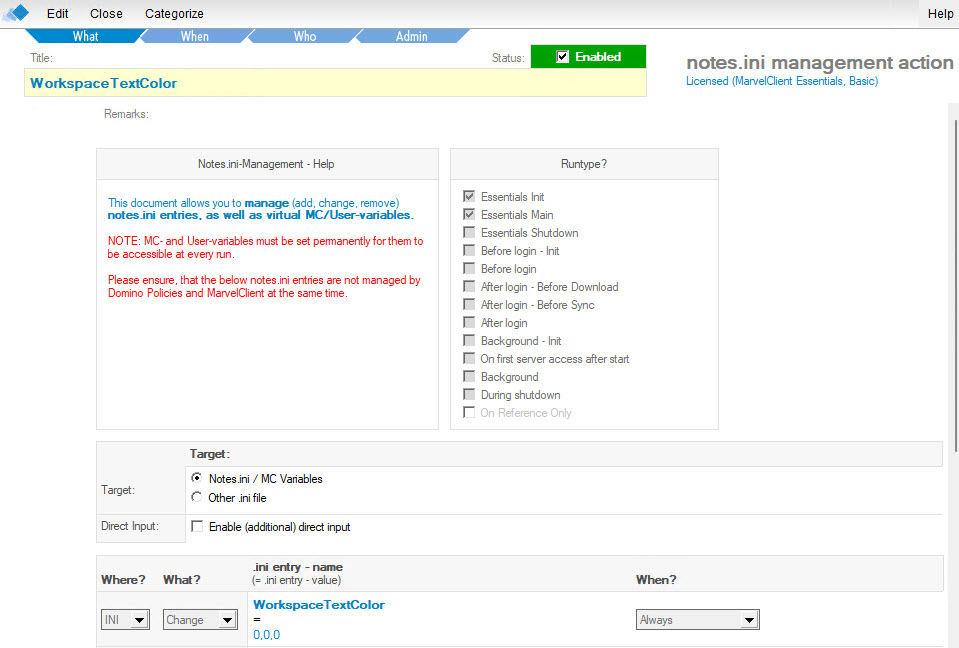This screenshot has width=959, height=648.
Task: Check the Background - Init runtype
Action: coord(469,341)
